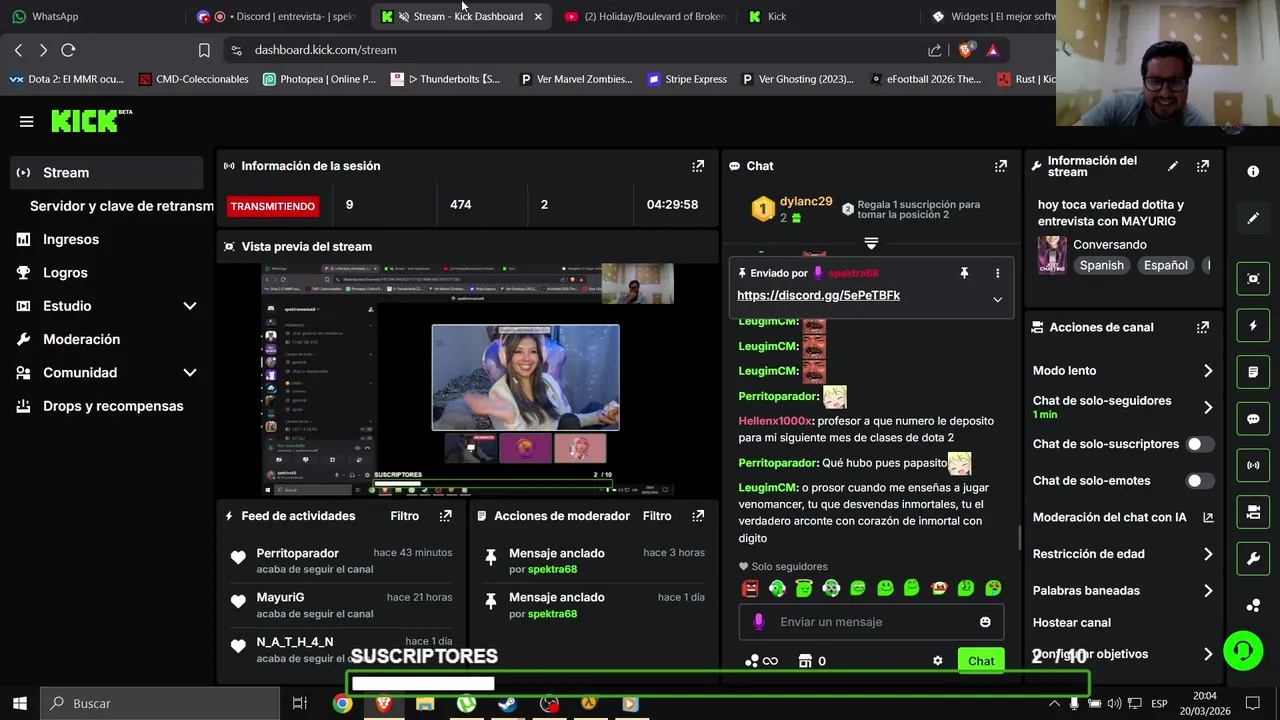Click the info icon in right toolbar
The height and width of the screenshot is (720, 1280).
1253,171
